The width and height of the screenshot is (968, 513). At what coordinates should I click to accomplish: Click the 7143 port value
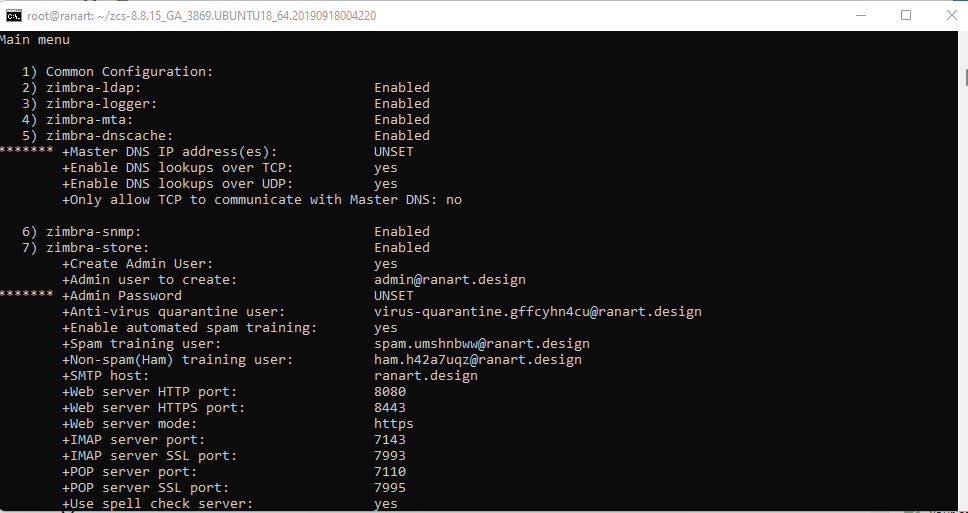click(x=390, y=440)
